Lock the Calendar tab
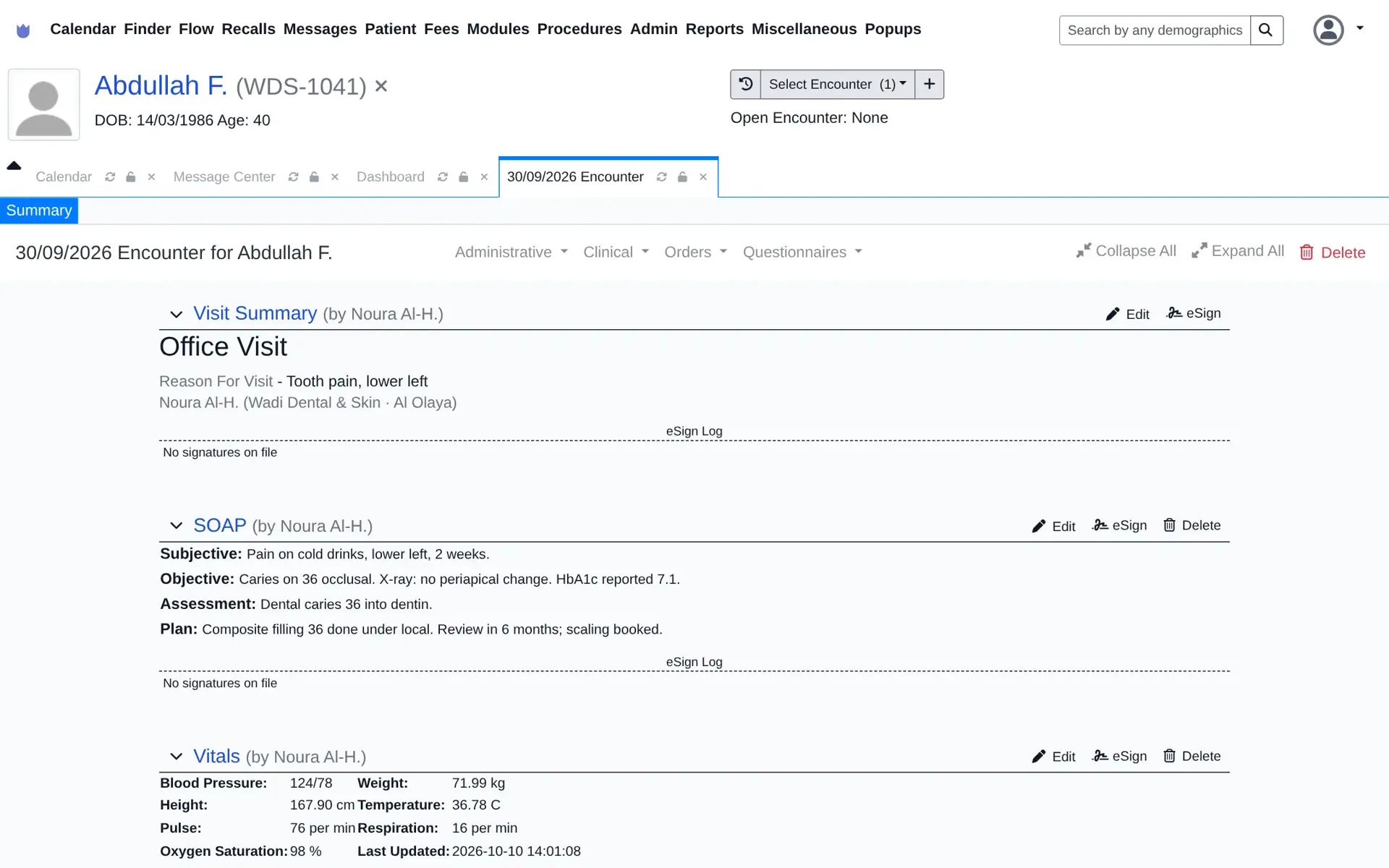The height and width of the screenshot is (868, 1389). click(x=131, y=177)
